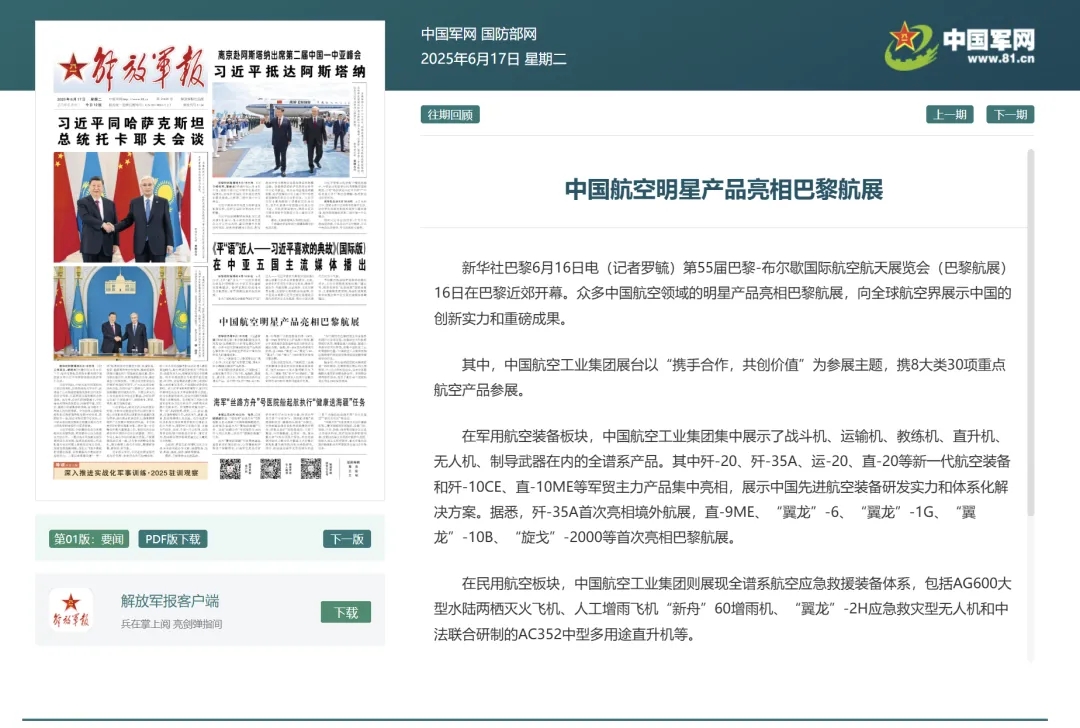Image resolution: width=1080 pixels, height=728 pixels.
Task: Click the rightmost QR code on the newspaper page
Action: tap(310, 468)
